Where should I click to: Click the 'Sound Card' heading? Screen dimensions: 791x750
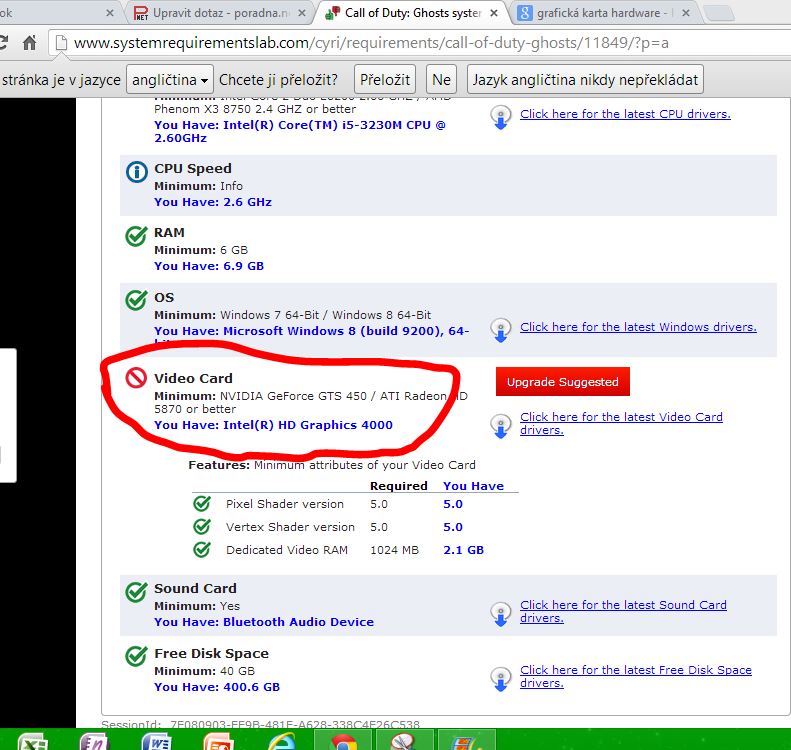pyautogui.click(x=195, y=588)
